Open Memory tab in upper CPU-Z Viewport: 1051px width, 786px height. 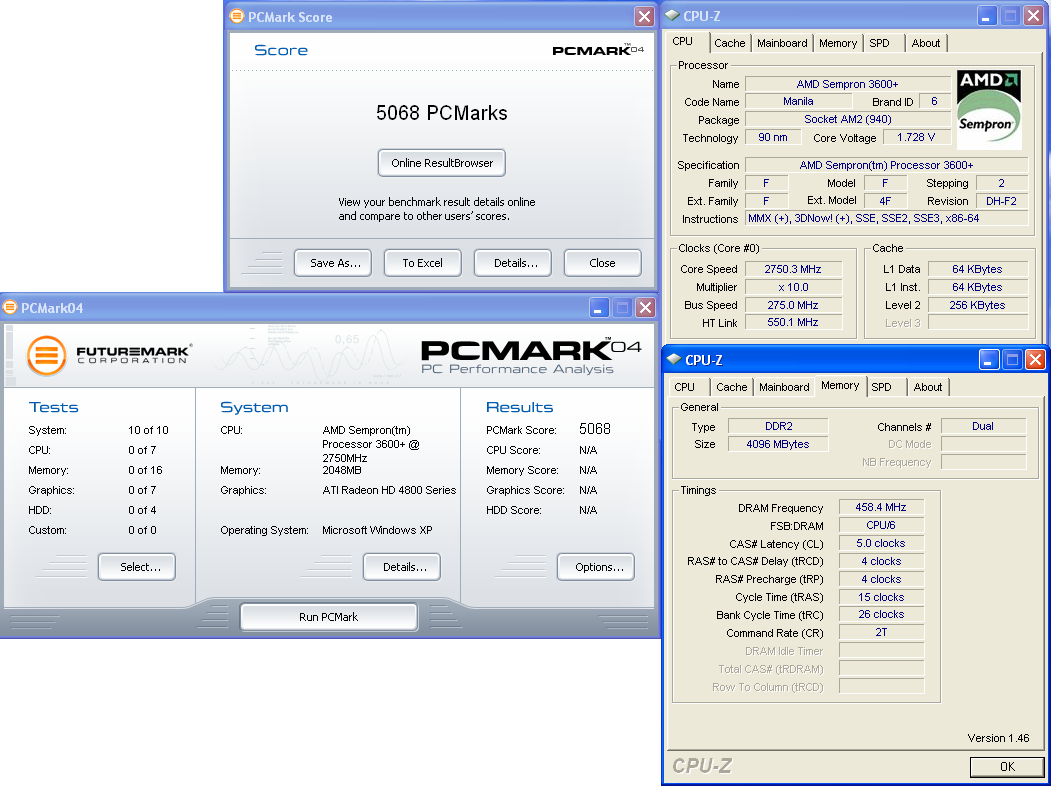pyautogui.click(x=838, y=43)
